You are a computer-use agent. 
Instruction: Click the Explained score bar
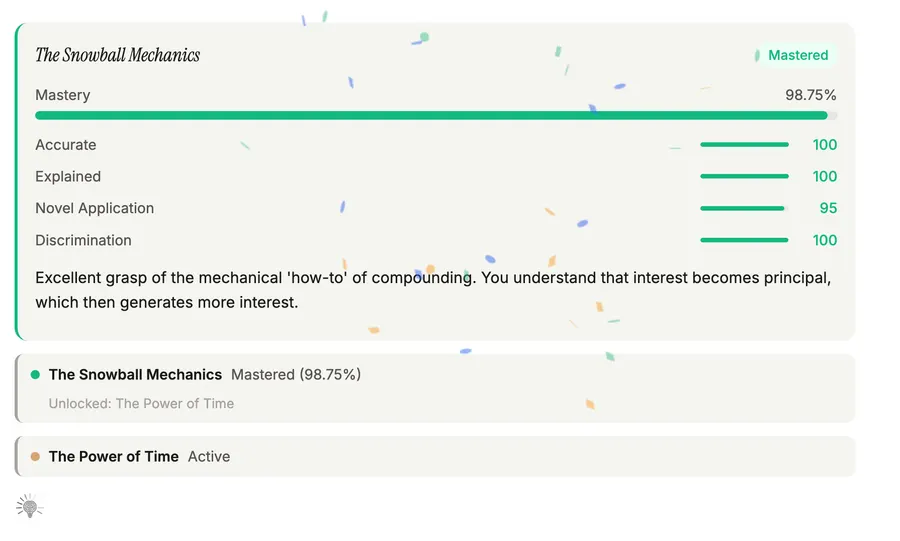coord(744,176)
